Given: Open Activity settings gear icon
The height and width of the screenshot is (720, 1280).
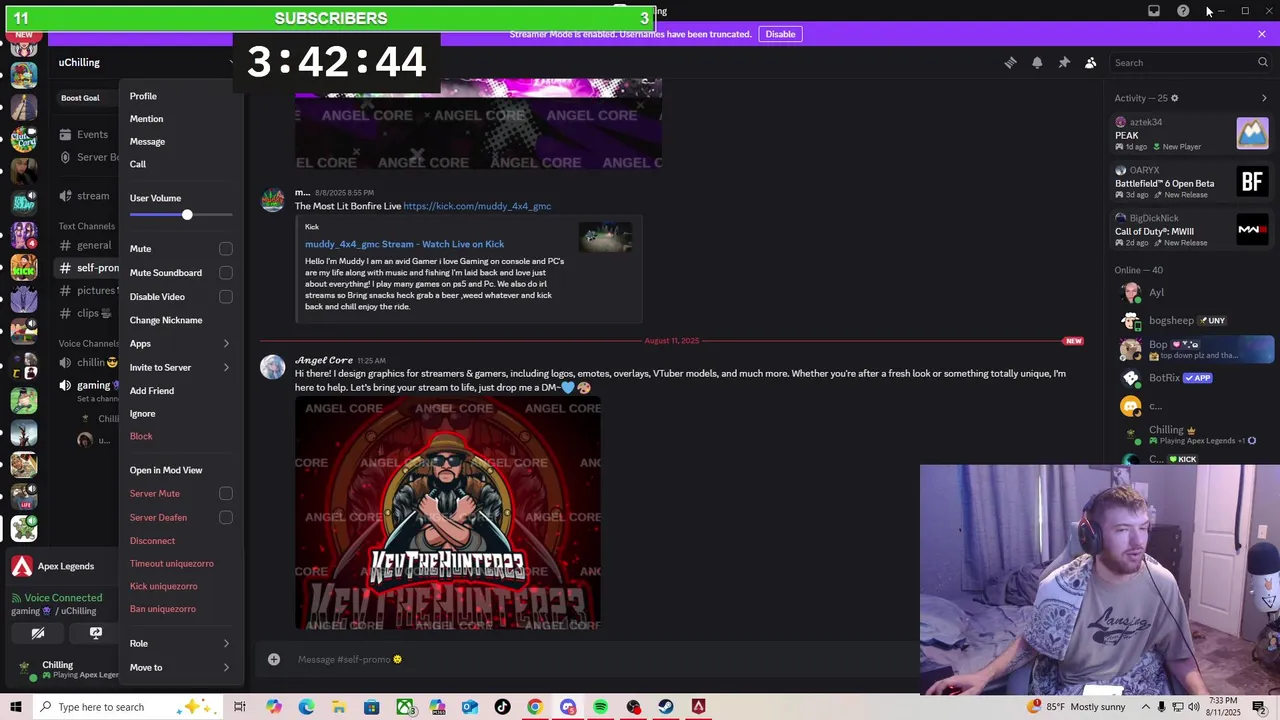Looking at the screenshot, I should click(1174, 98).
